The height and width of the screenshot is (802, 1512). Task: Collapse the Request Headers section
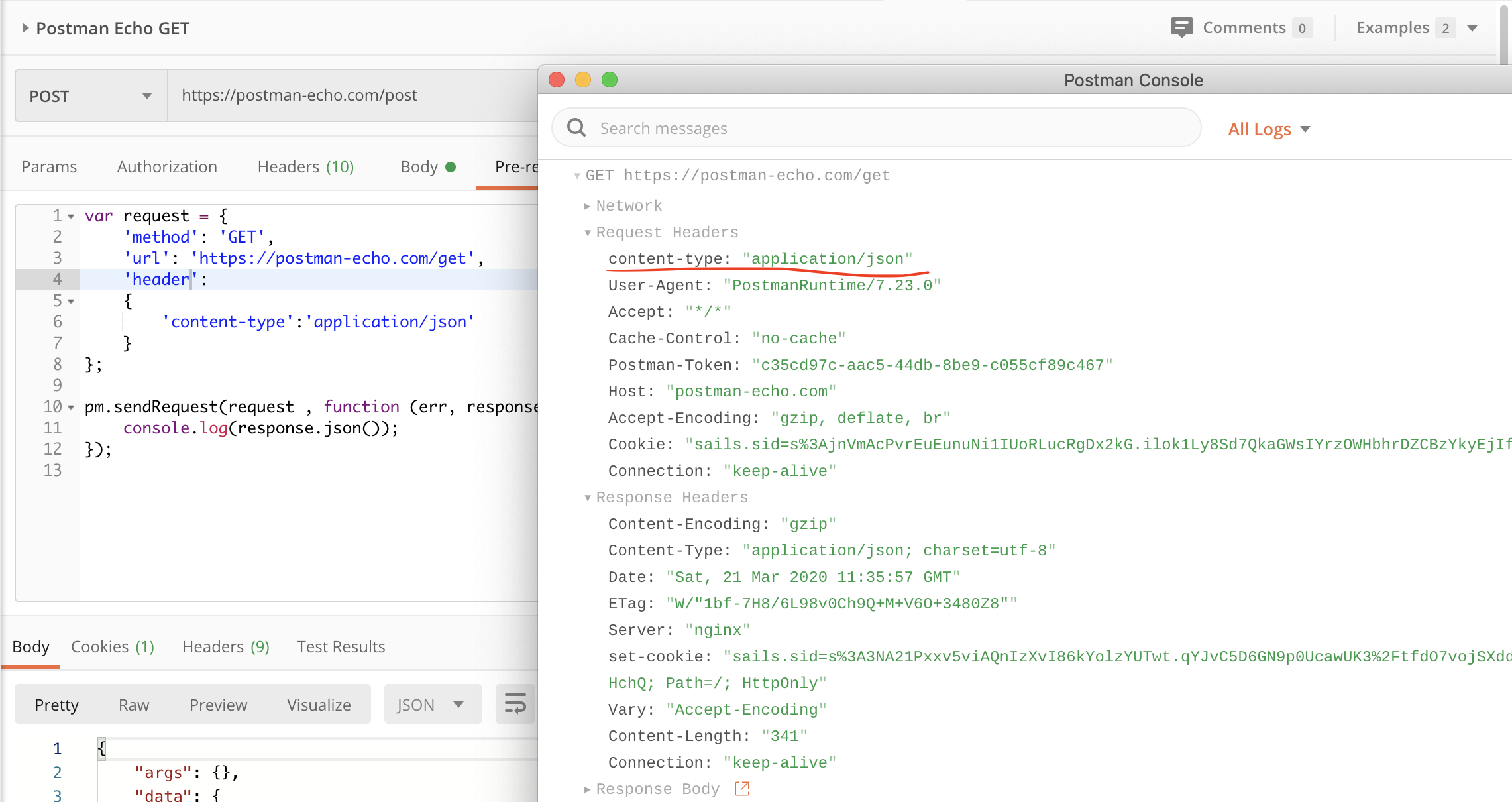tap(587, 233)
